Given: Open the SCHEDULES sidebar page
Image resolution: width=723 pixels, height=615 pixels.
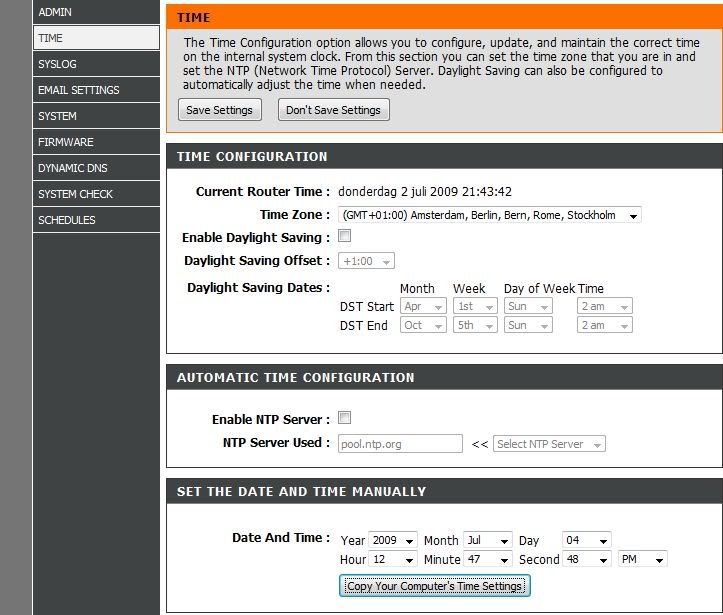Looking at the screenshot, I should click(96, 220).
